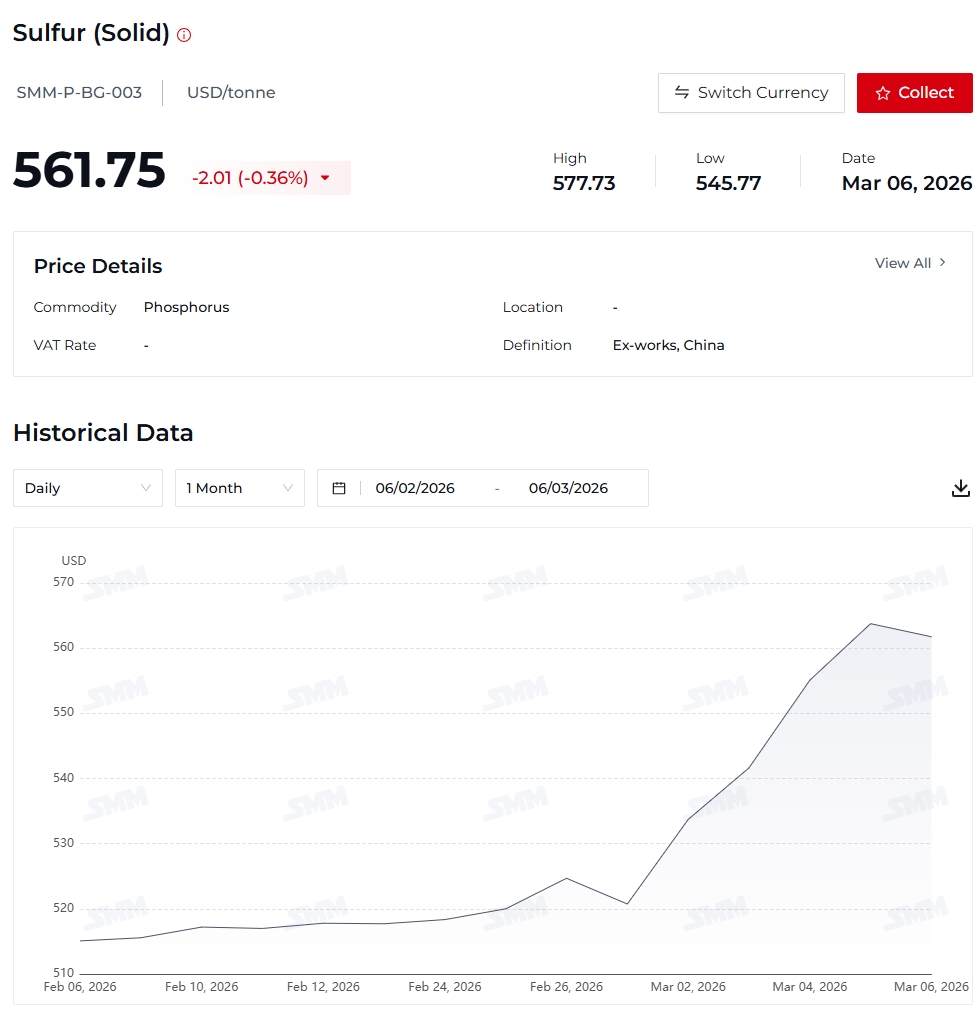This screenshot has height=1014, width=979.
Task: Click the swap arrows icon for currency
Action: click(682, 93)
